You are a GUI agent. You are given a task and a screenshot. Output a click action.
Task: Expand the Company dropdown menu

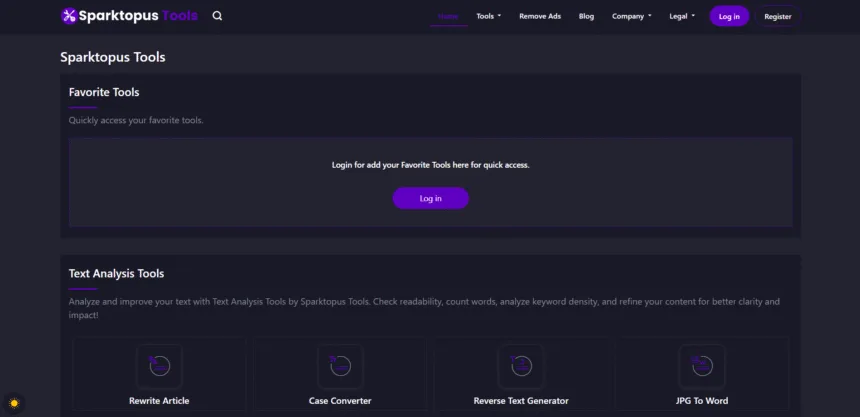(x=631, y=16)
